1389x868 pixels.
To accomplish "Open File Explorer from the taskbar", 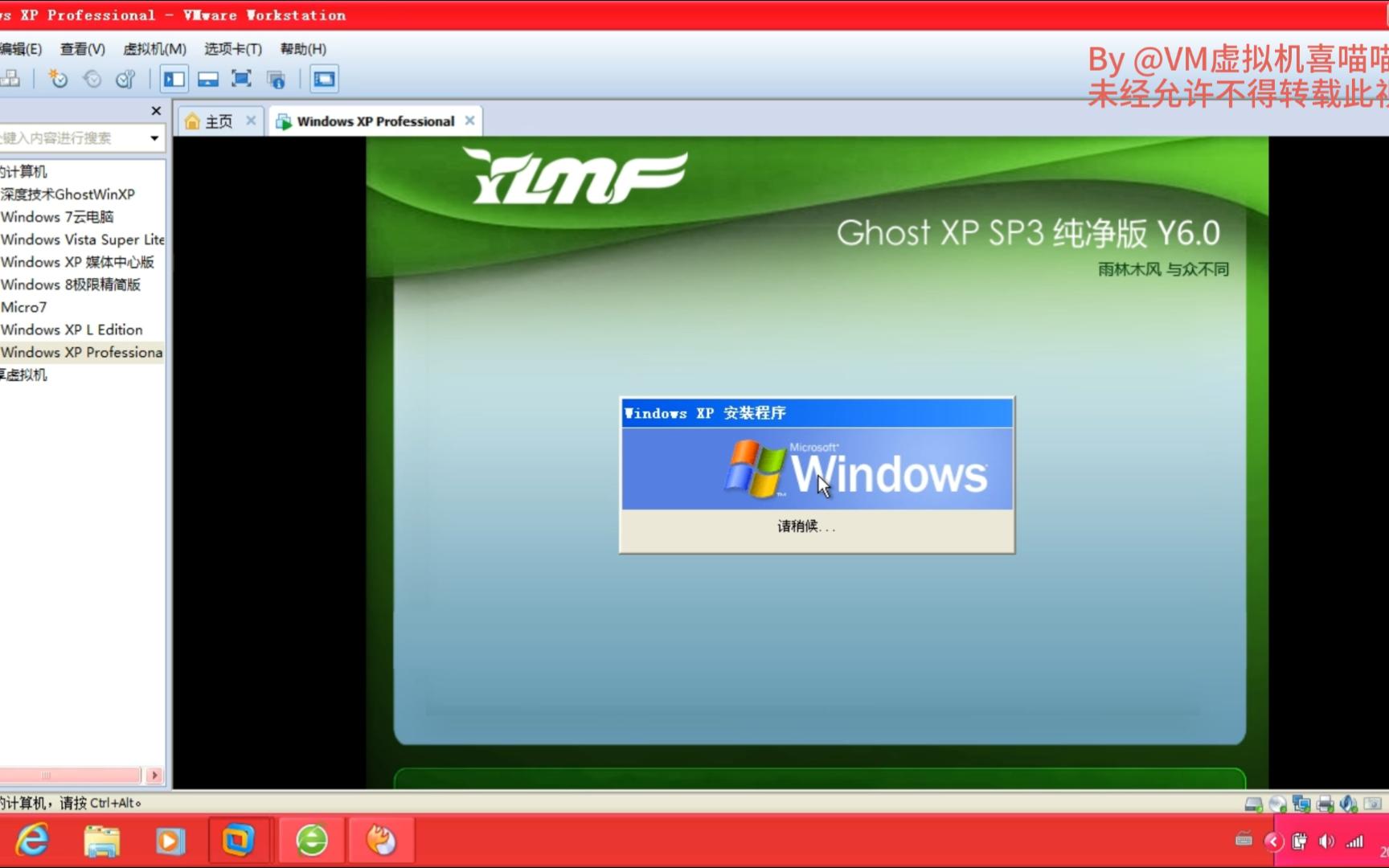I will [102, 841].
